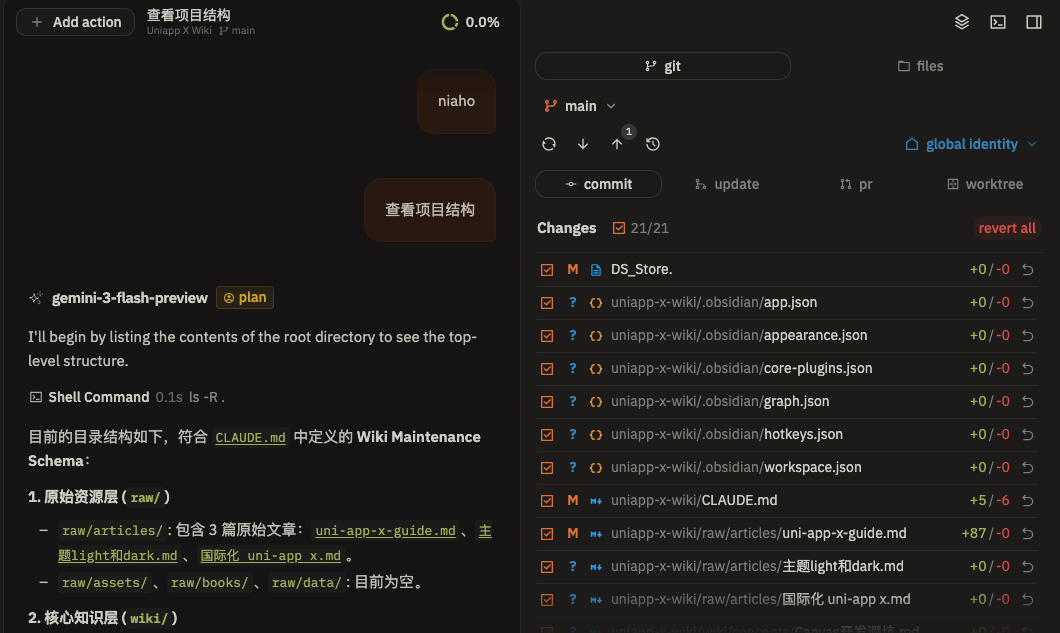Revert changes for workspace.json
This screenshot has height=633, width=1060.
[1028, 467]
